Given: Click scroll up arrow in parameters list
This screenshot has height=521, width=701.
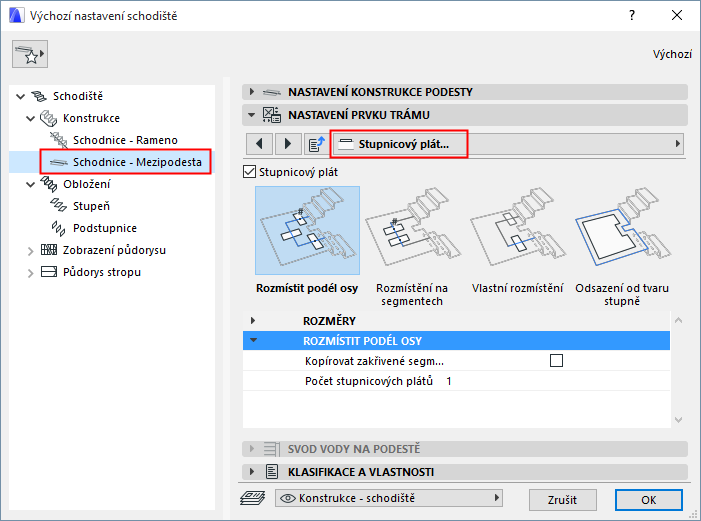Looking at the screenshot, I should 678,320.
